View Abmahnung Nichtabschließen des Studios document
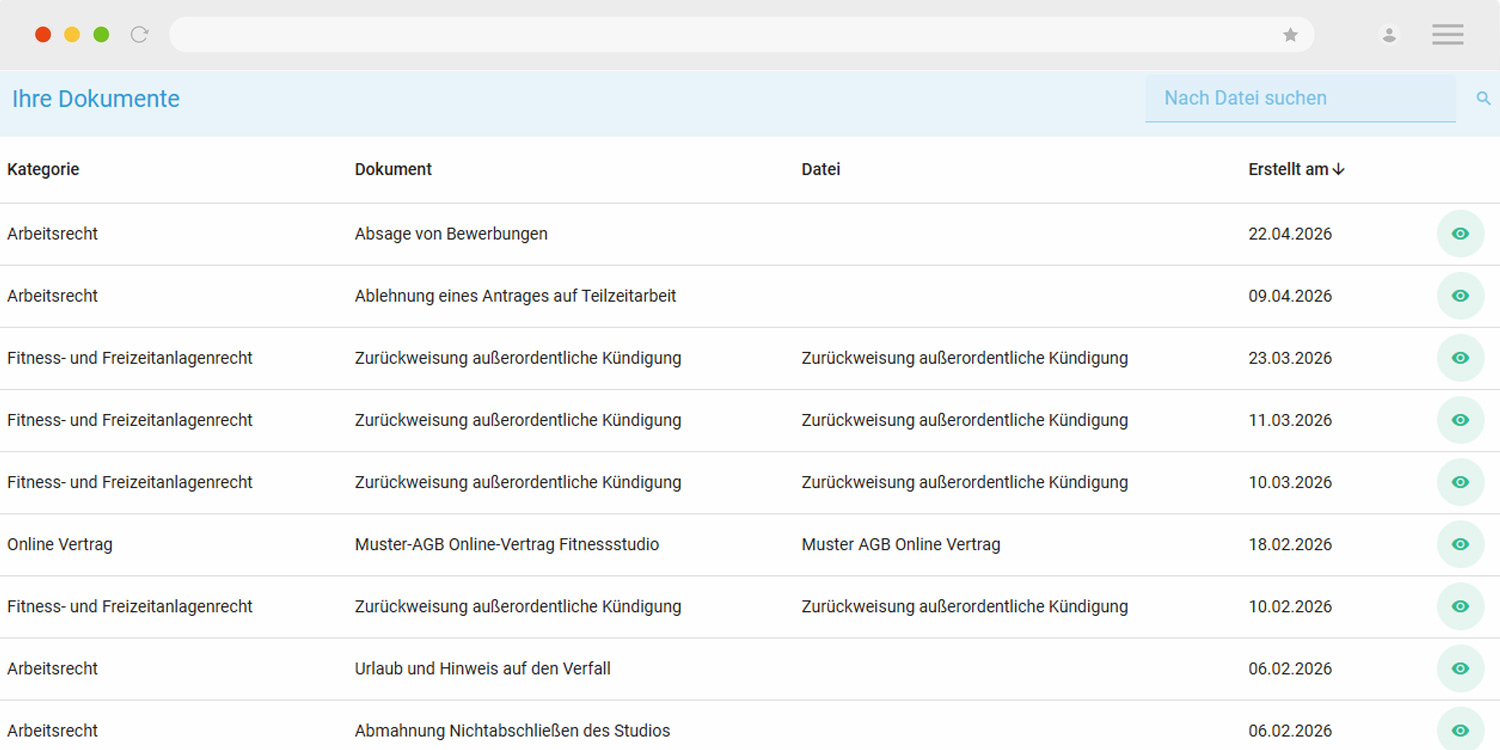 (x=1460, y=730)
